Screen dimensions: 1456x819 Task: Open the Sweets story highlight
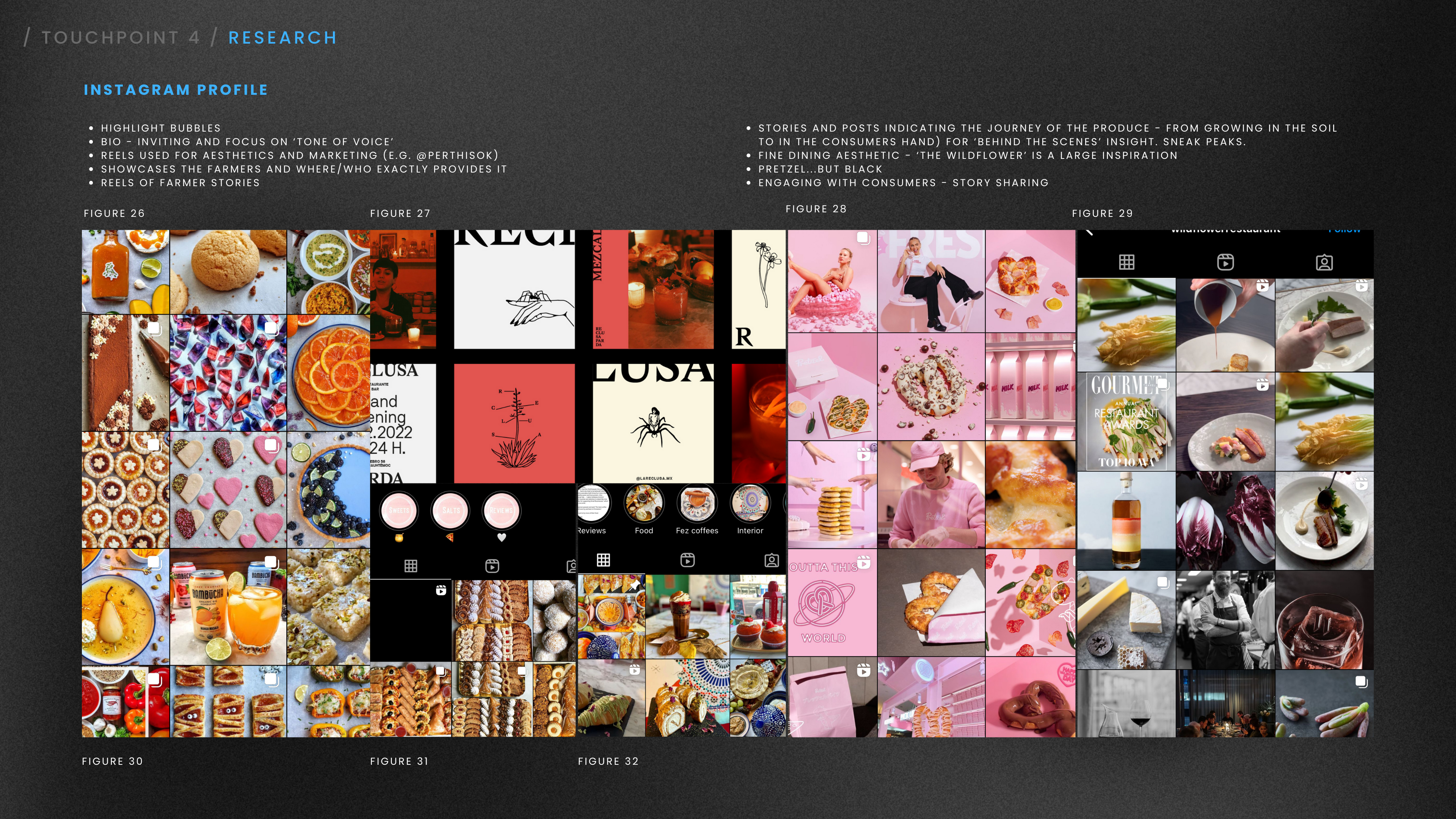tap(399, 510)
